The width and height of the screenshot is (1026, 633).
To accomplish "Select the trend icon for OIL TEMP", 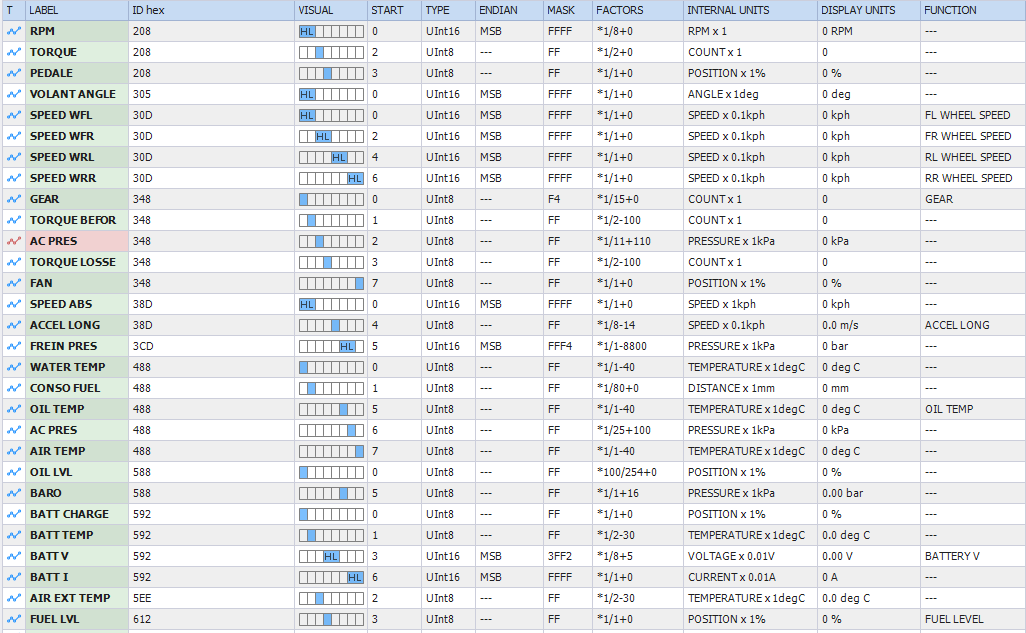I will [x=14, y=408].
